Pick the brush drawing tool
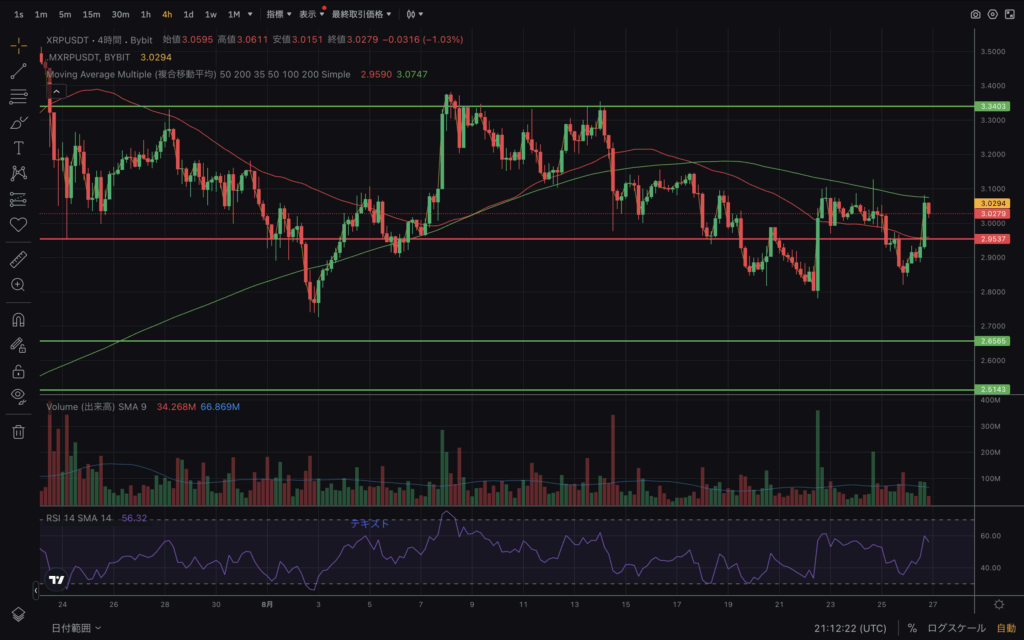The width and height of the screenshot is (1024, 640). point(18,123)
